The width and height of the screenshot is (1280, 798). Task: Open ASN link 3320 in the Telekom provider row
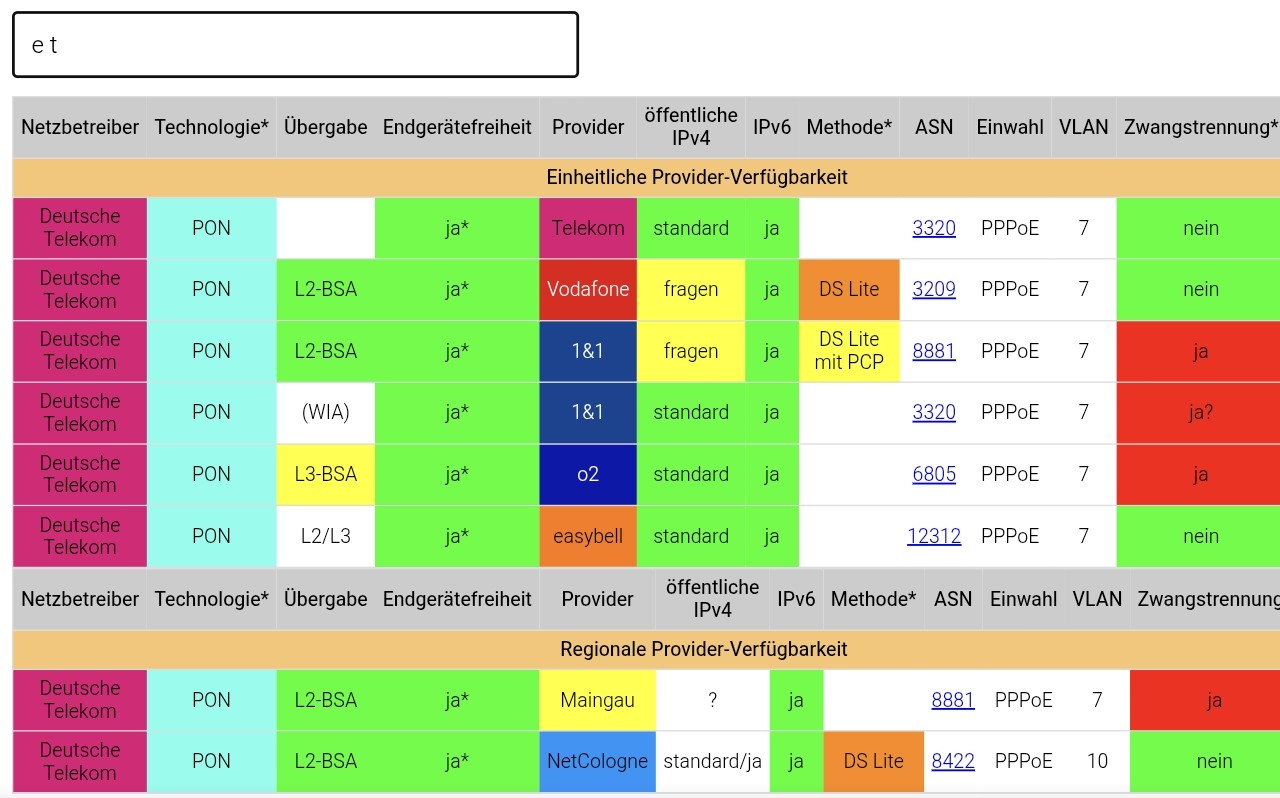[x=934, y=228]
